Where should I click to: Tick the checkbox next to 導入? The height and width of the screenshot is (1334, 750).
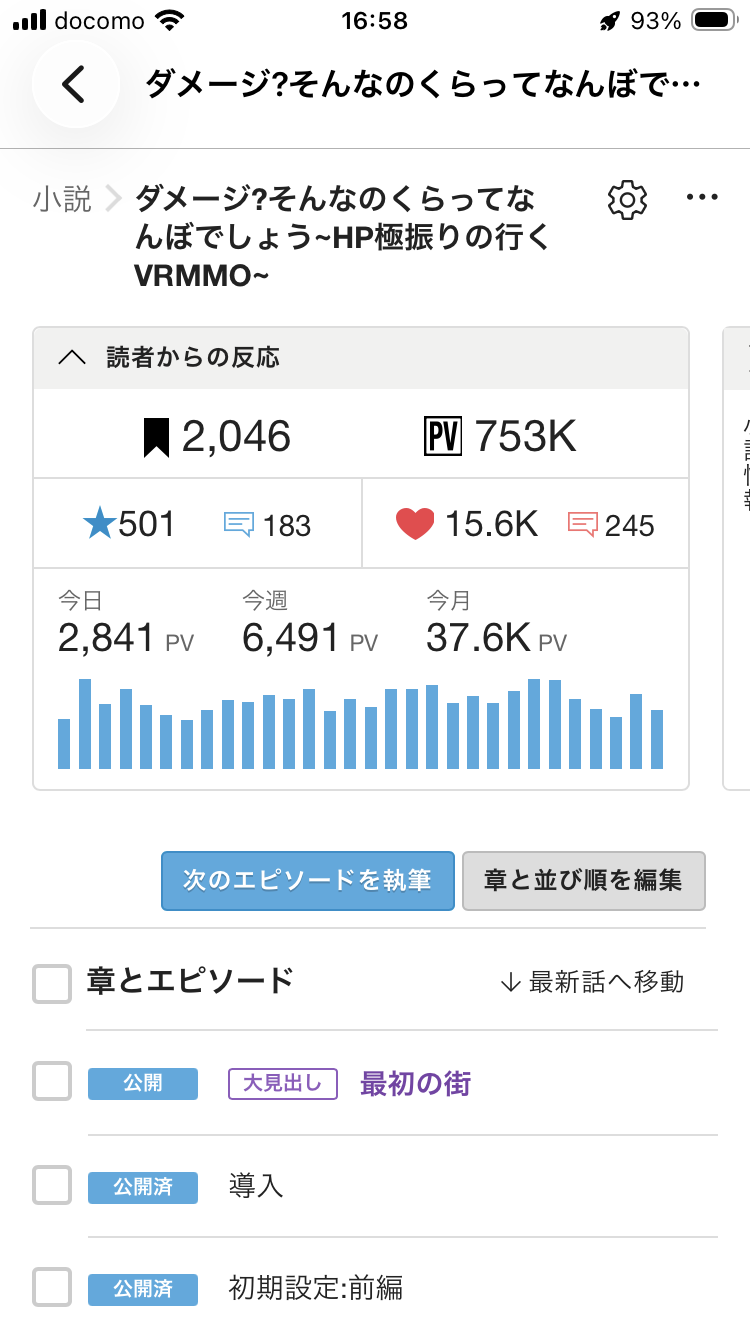pyautogui.click(x=52, y=1186)
